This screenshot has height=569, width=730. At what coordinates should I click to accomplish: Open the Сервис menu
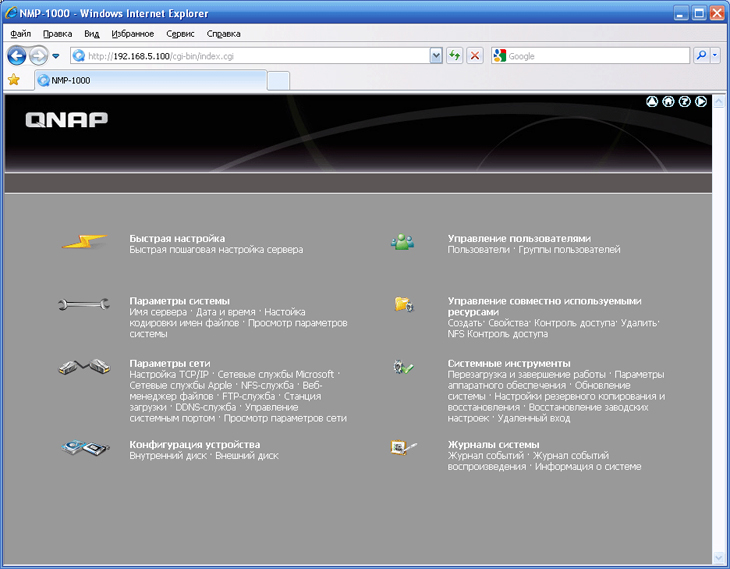click(x=180, y=33)
